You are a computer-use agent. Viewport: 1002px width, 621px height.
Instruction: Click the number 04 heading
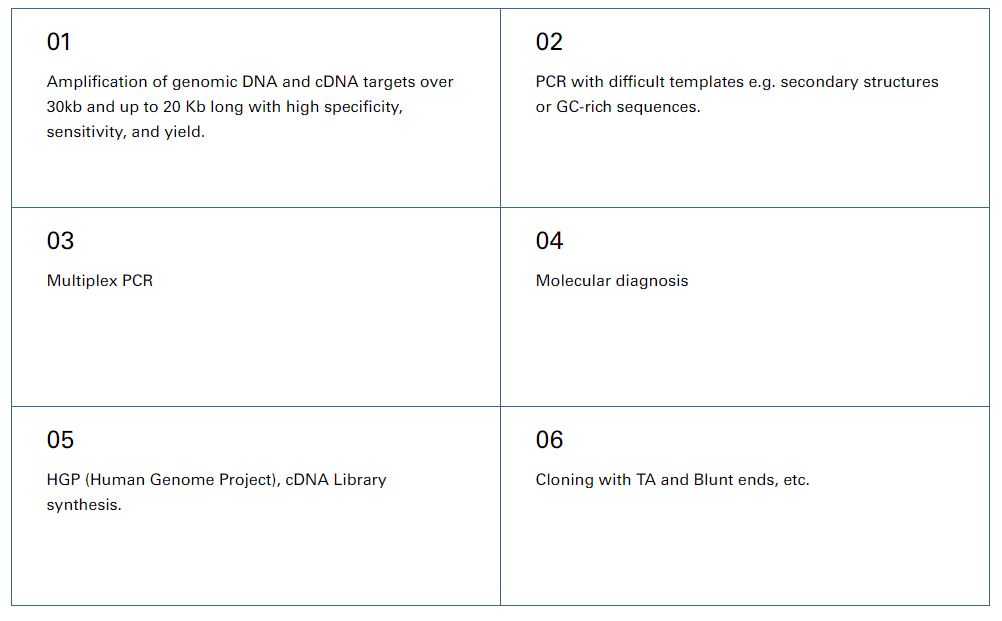549,241
